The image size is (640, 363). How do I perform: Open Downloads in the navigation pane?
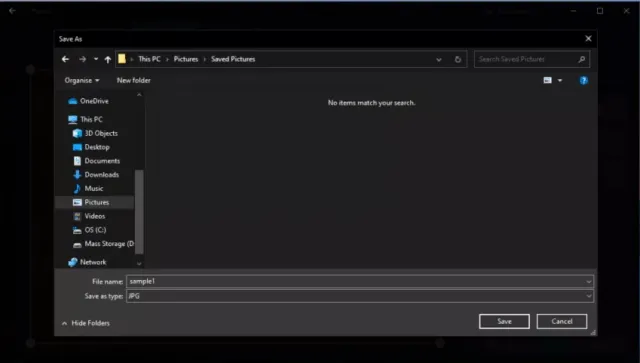click(x=102, y=175)
